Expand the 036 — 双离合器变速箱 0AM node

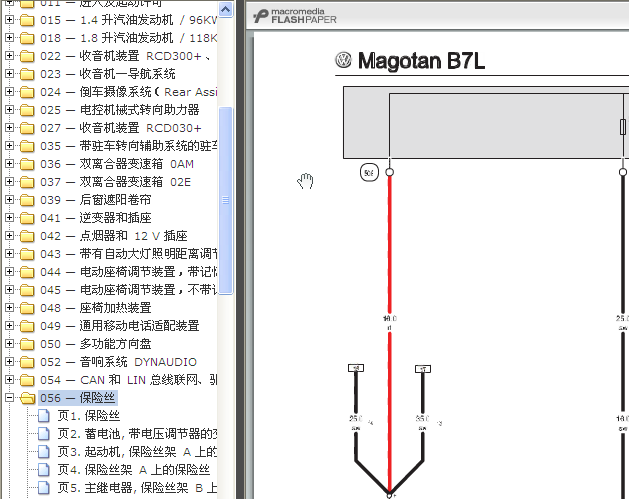pos(9,164)
